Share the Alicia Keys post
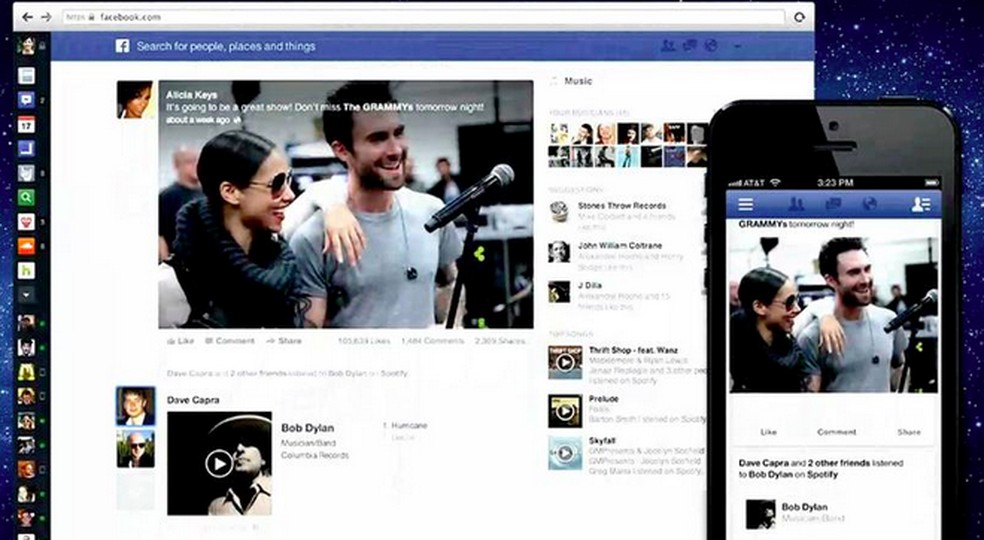 [x=284, y=341]
